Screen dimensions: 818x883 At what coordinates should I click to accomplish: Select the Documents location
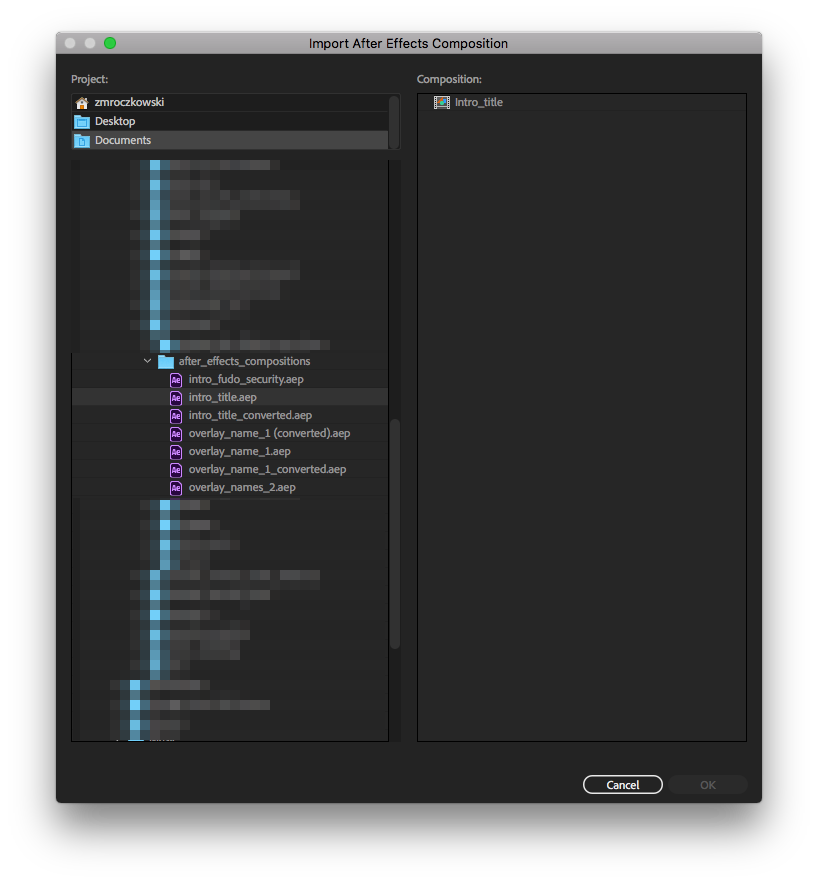[x=123, y=141]
